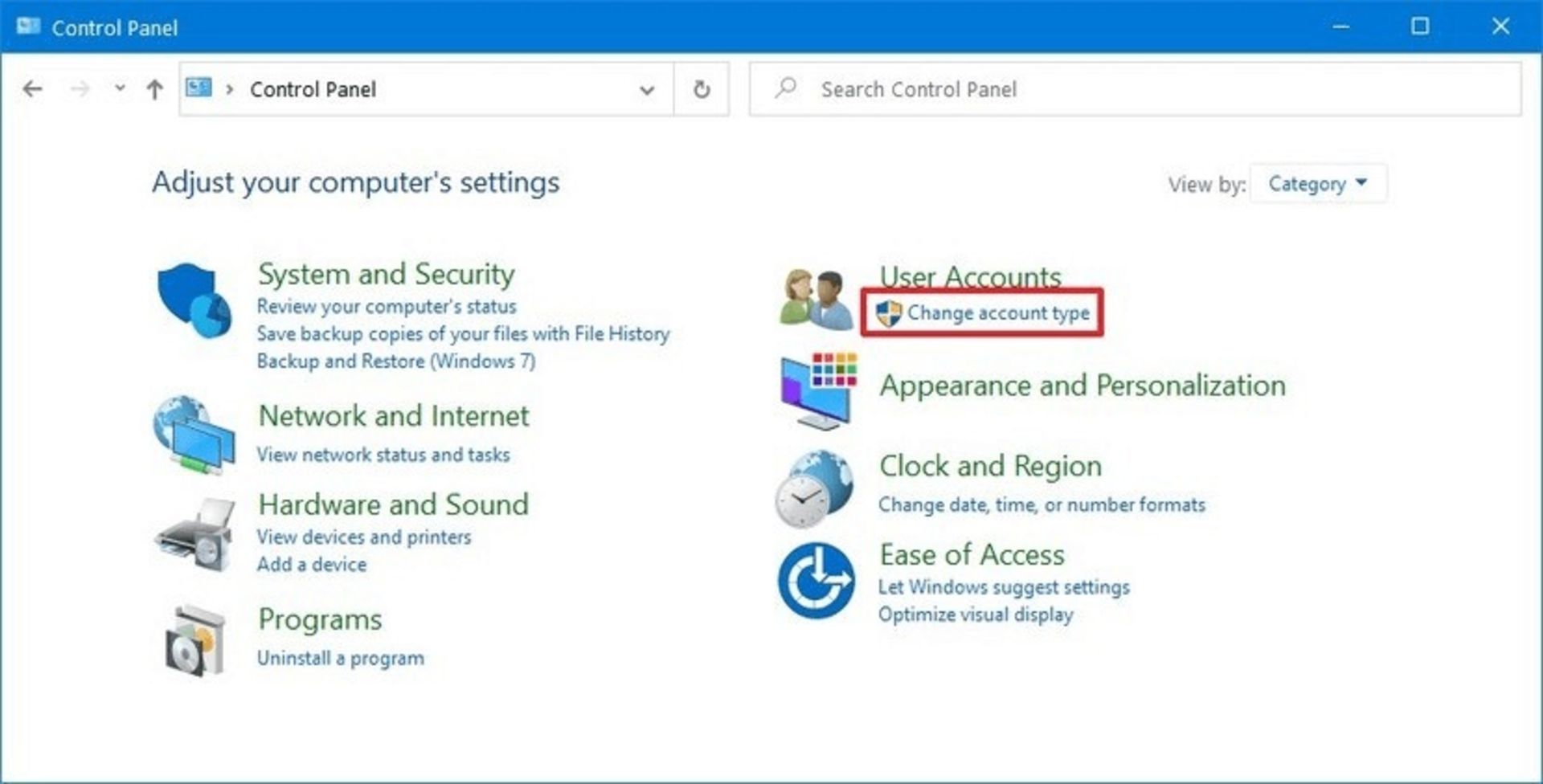The height and width of the screenshot is (784, 1543).
Task: Click the search magnifier icon
Action: pyautogui.click(x=786, y=88)
